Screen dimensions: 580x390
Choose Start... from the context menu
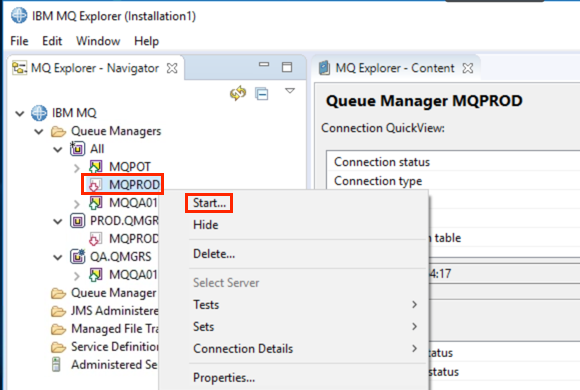(x=209, y=203)
